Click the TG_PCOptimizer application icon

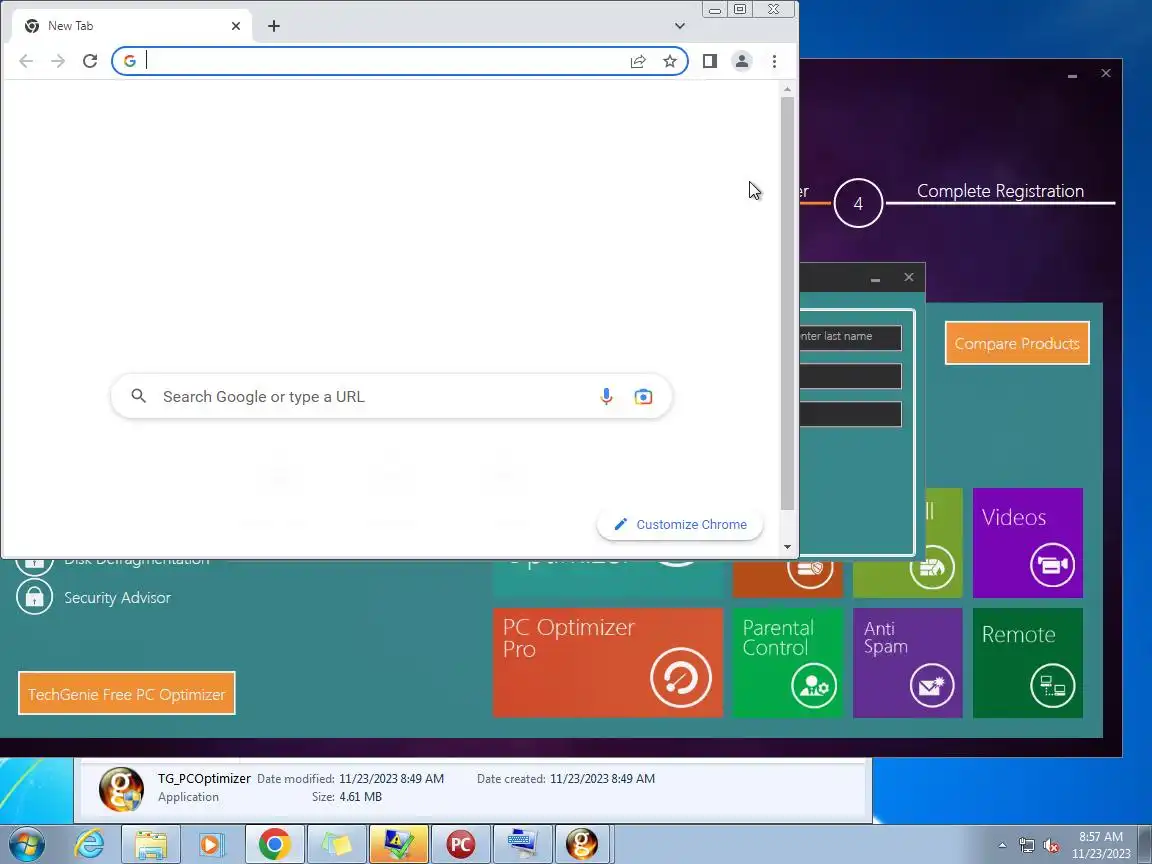click(121, 789)
